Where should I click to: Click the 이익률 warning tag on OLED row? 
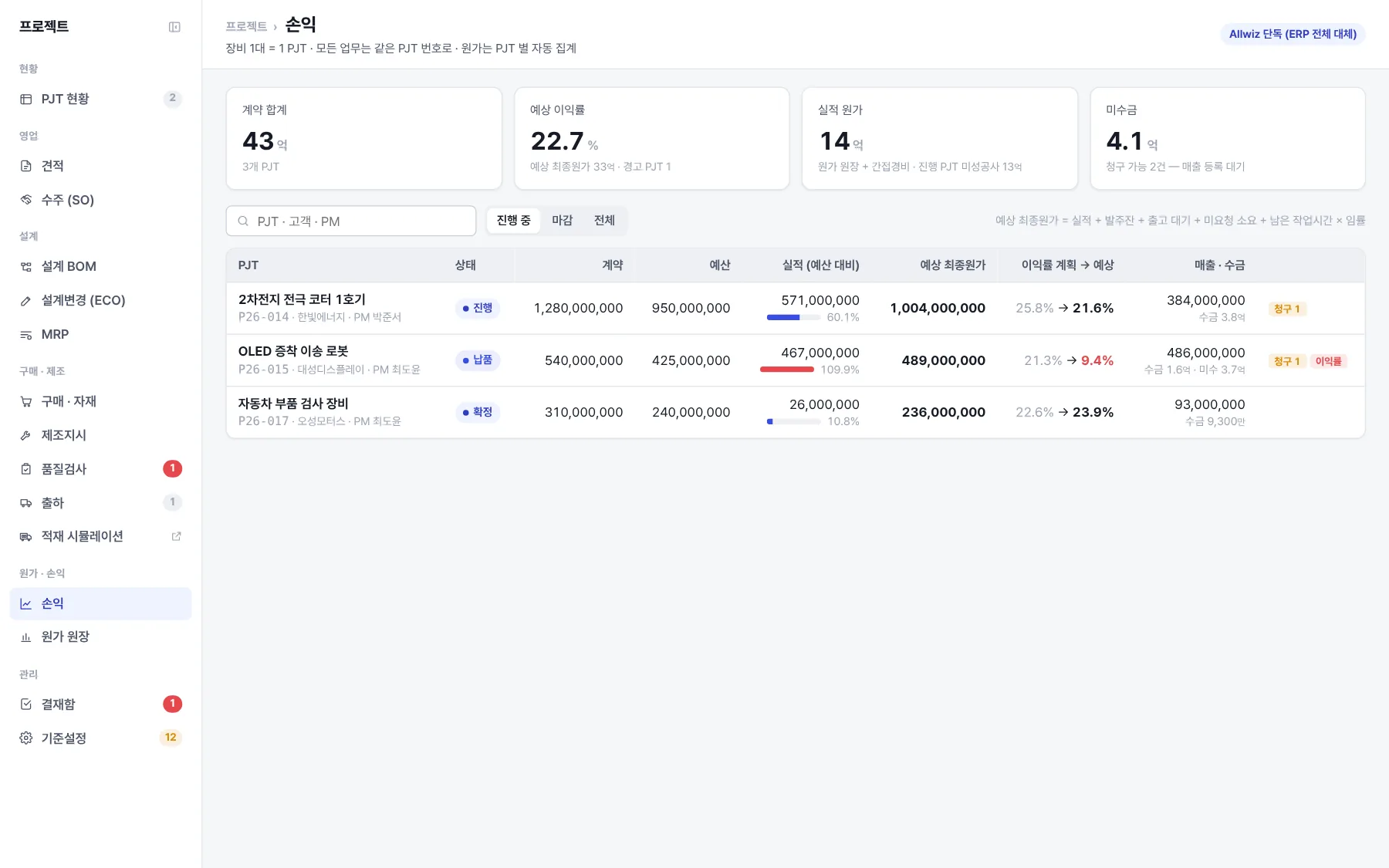coord(1328,361)
